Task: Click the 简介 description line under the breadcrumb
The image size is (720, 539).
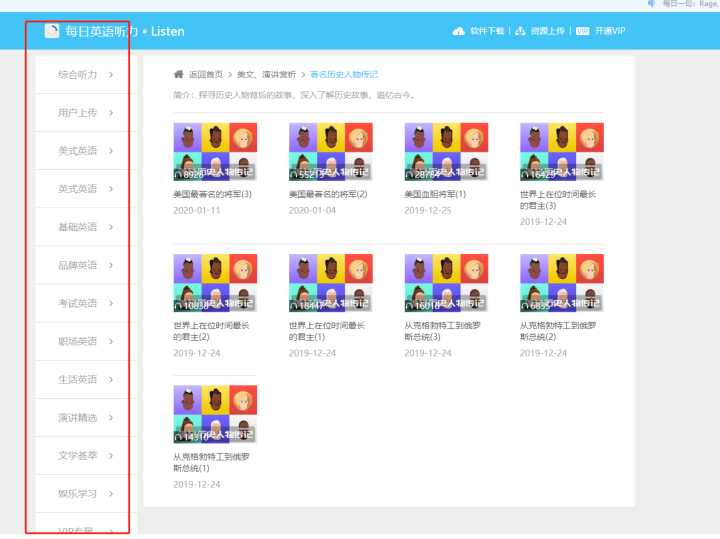Action: (294, 95)
